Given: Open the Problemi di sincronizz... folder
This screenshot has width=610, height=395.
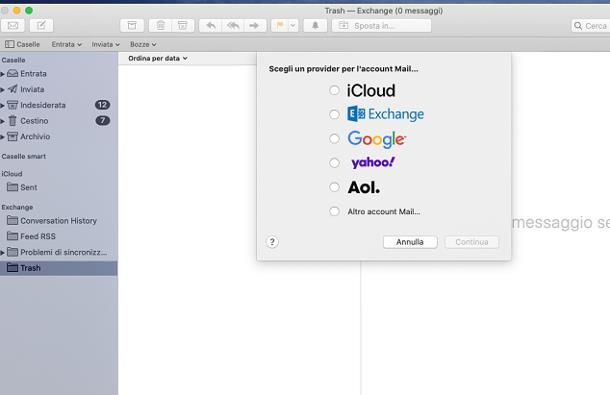Looking at the screenshot, I should click(58, 252).
